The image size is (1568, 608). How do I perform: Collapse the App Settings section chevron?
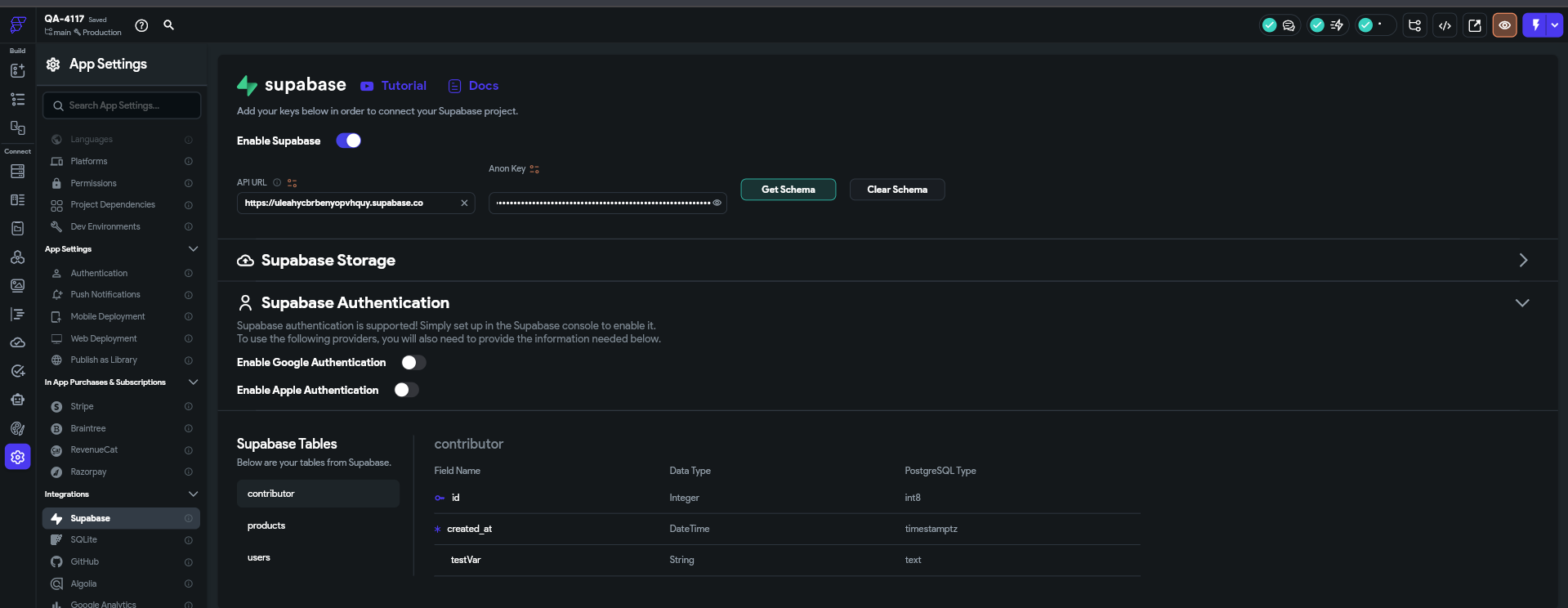coord(194,249)
